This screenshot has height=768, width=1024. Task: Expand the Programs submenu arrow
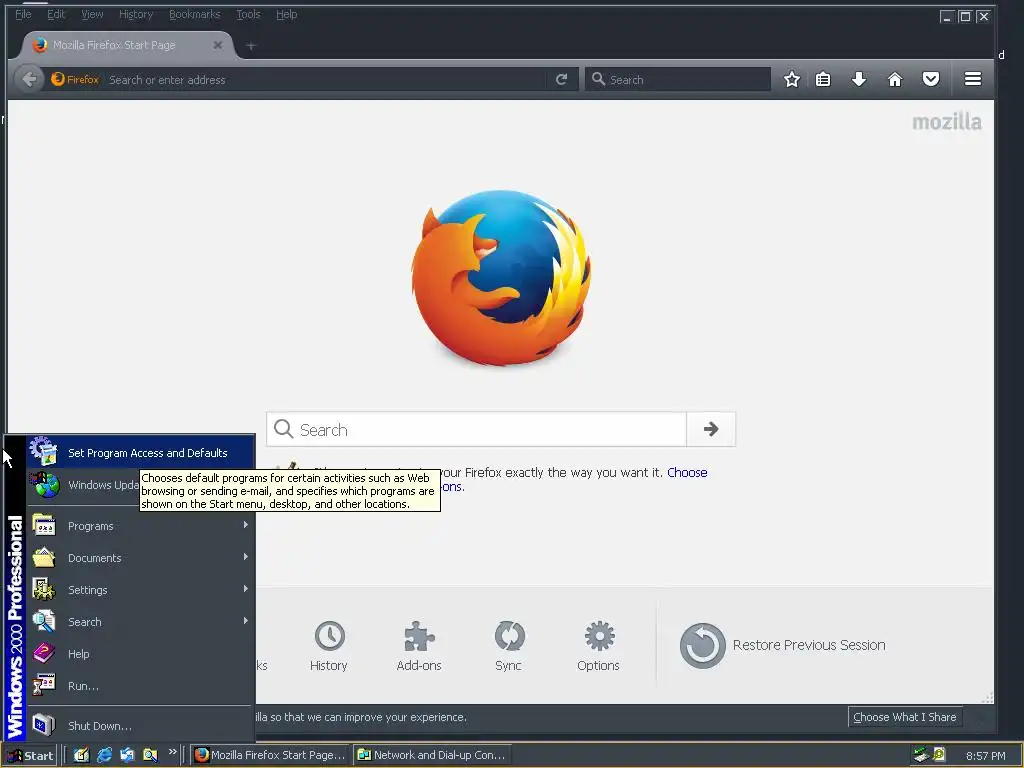coord(246,525)
